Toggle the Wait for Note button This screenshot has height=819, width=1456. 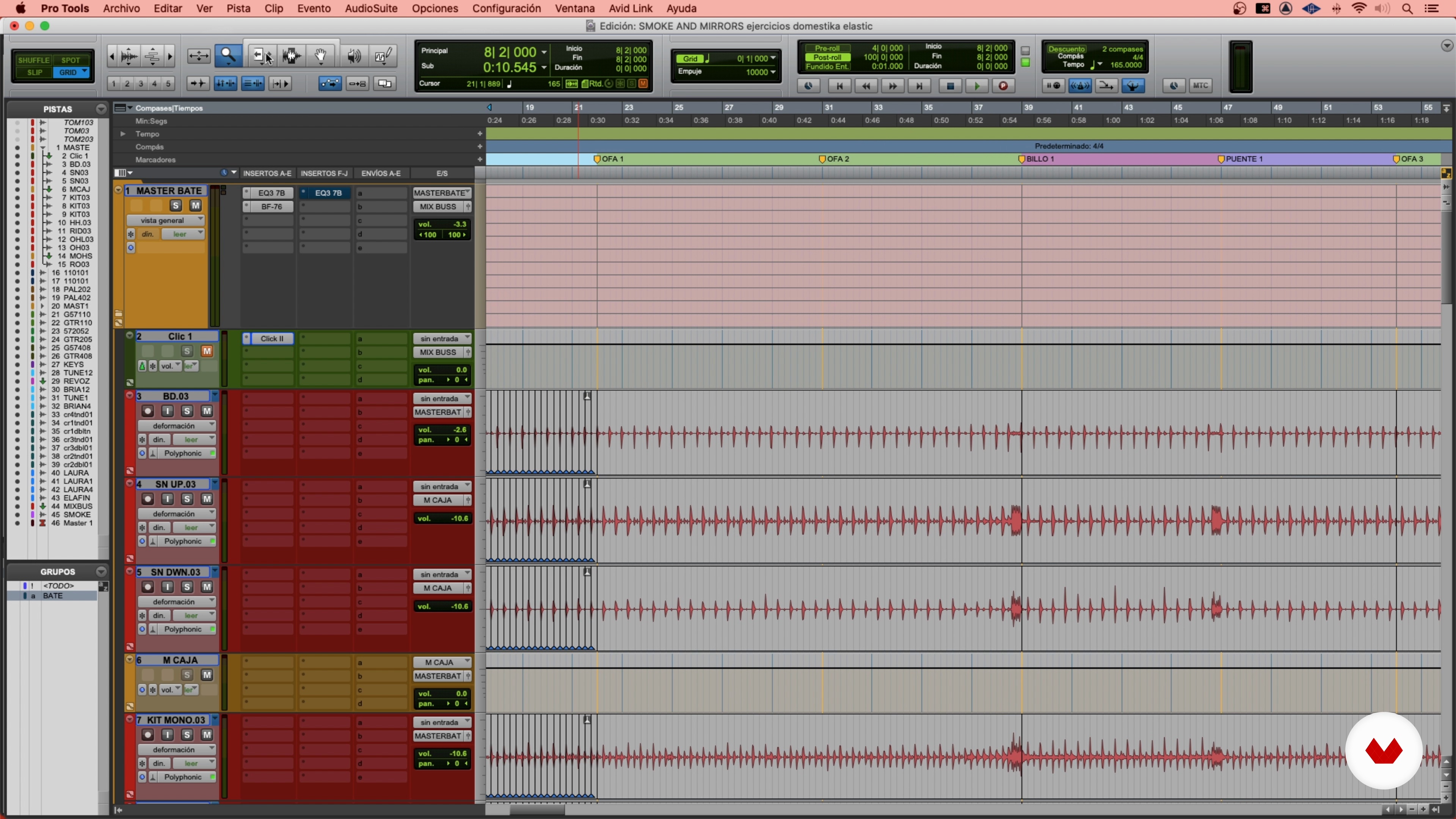tap(1053, 86)
